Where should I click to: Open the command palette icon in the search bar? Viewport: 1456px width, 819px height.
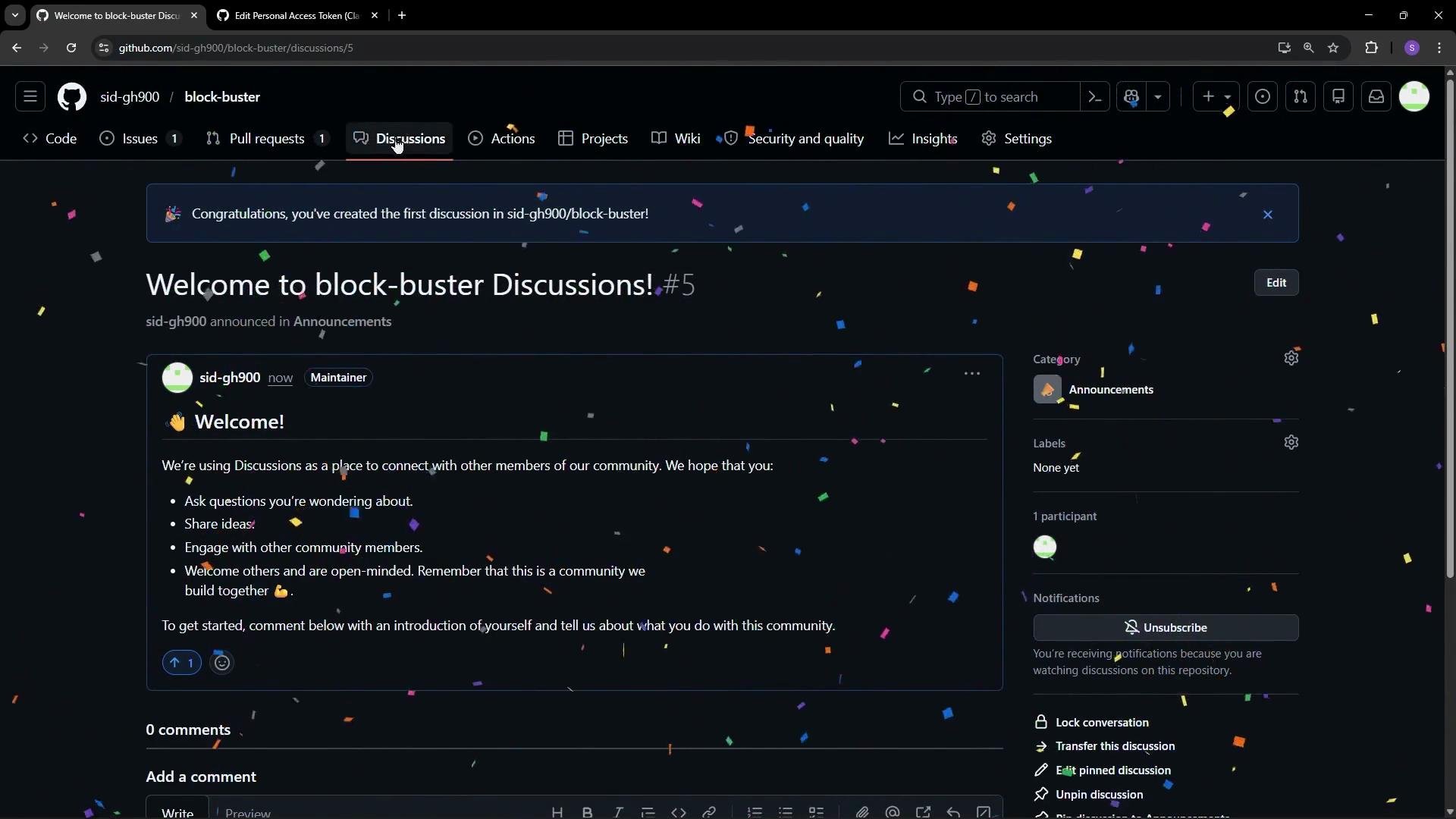pos(1094,97)
